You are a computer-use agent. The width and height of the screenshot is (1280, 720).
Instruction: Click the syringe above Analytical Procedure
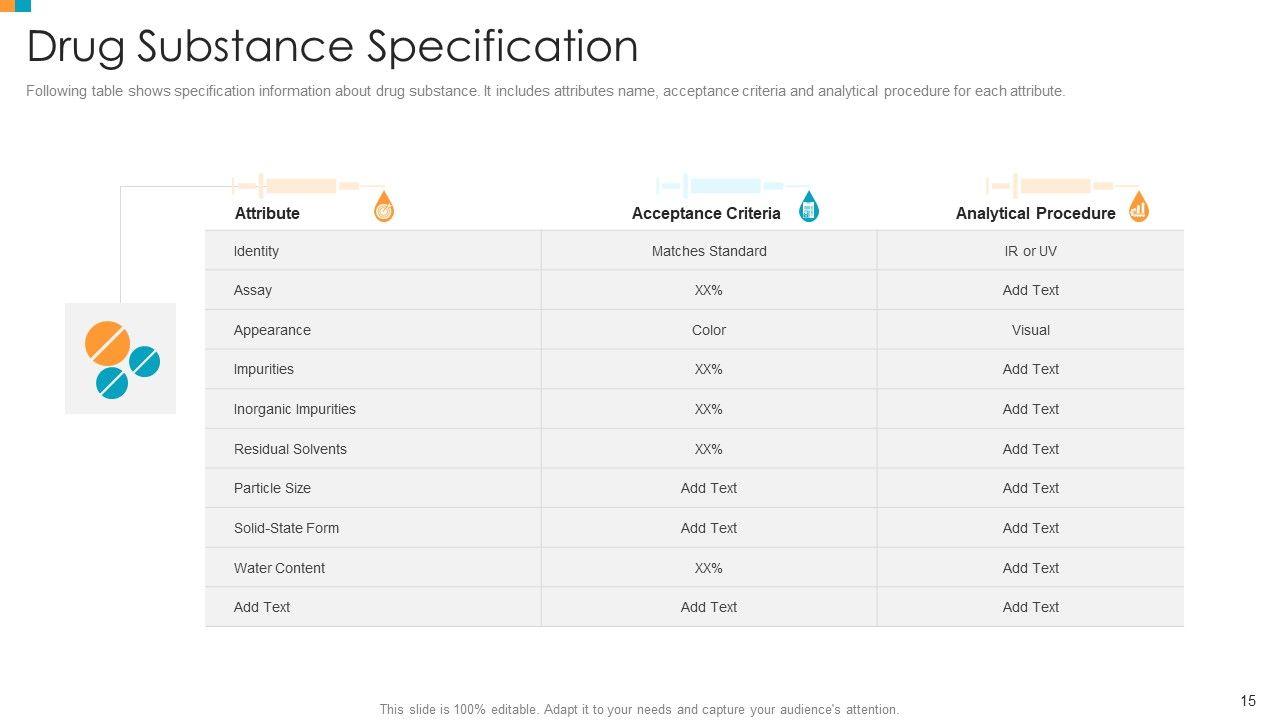[1052, 186]
